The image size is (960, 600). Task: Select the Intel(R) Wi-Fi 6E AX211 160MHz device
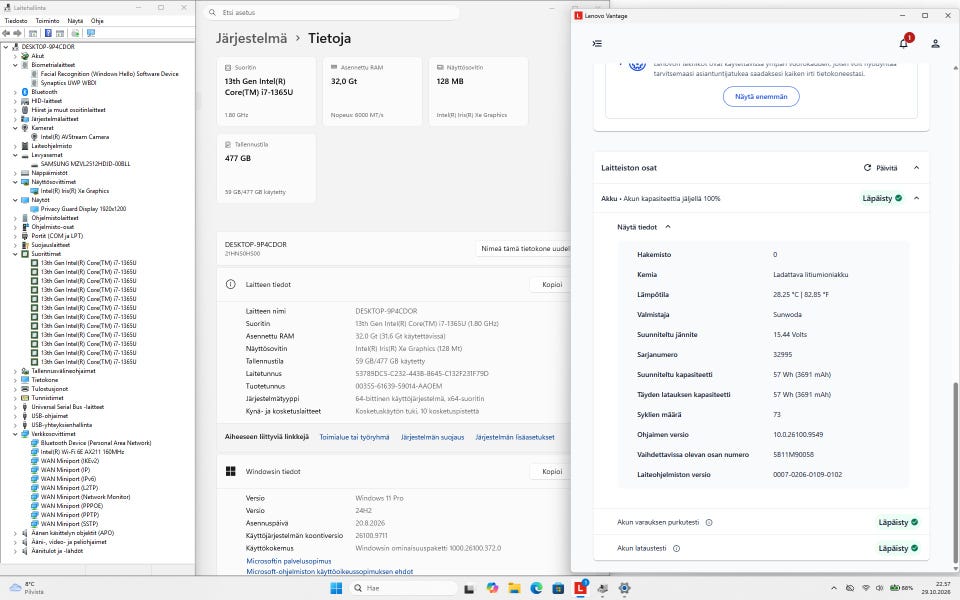pyautogui.click(x=82, y=452)
